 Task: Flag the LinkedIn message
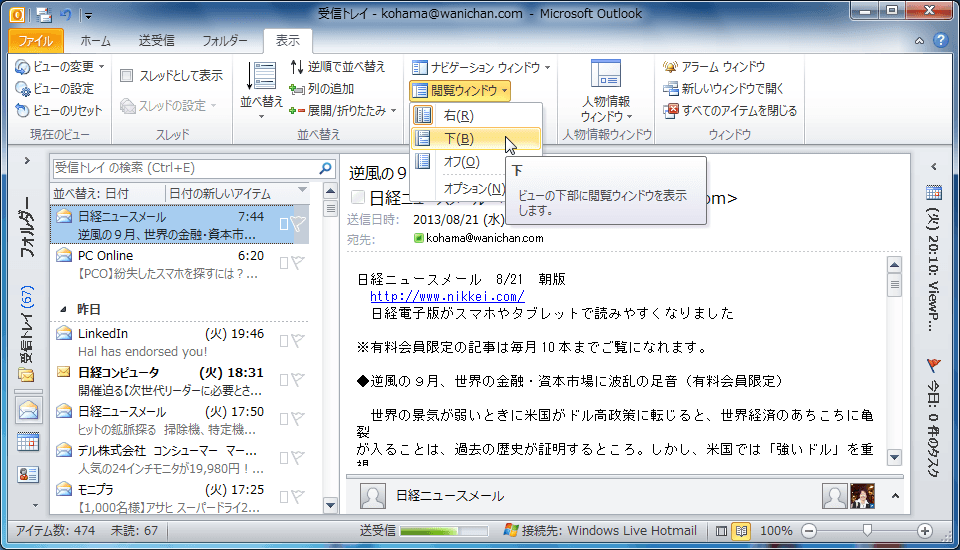pos(298,341)
